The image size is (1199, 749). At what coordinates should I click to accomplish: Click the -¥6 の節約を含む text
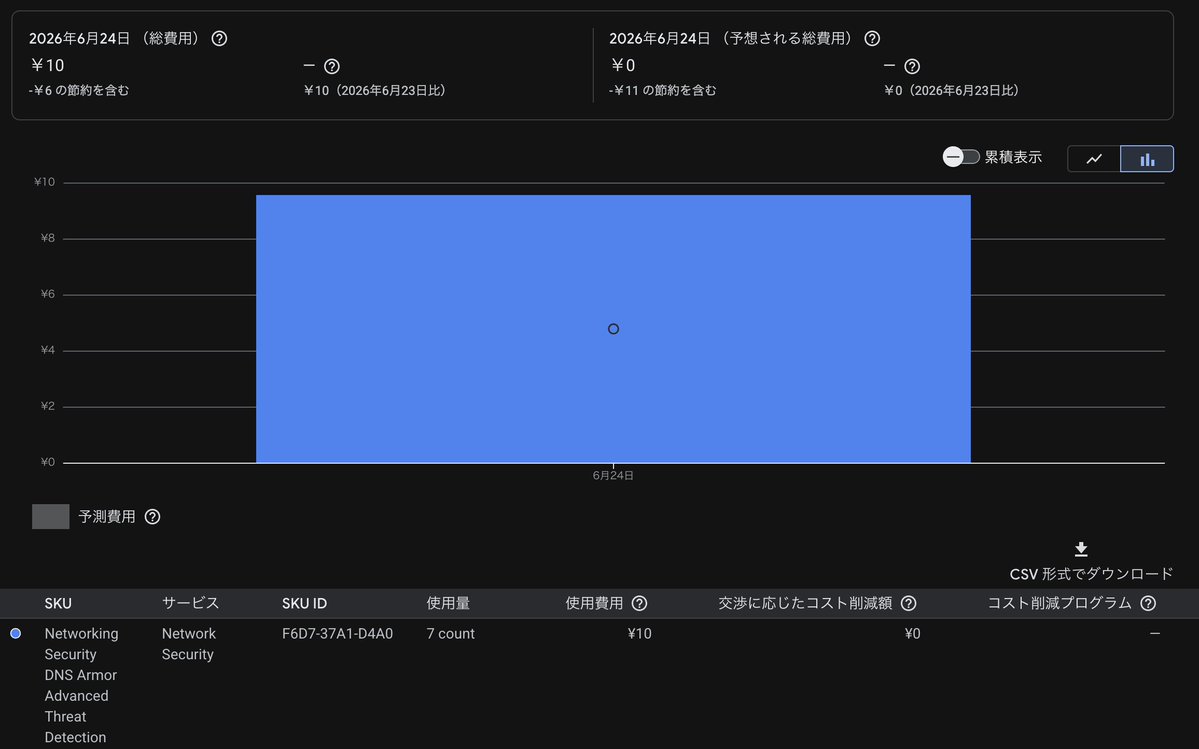pyautogui.click(x=79, y=90)
